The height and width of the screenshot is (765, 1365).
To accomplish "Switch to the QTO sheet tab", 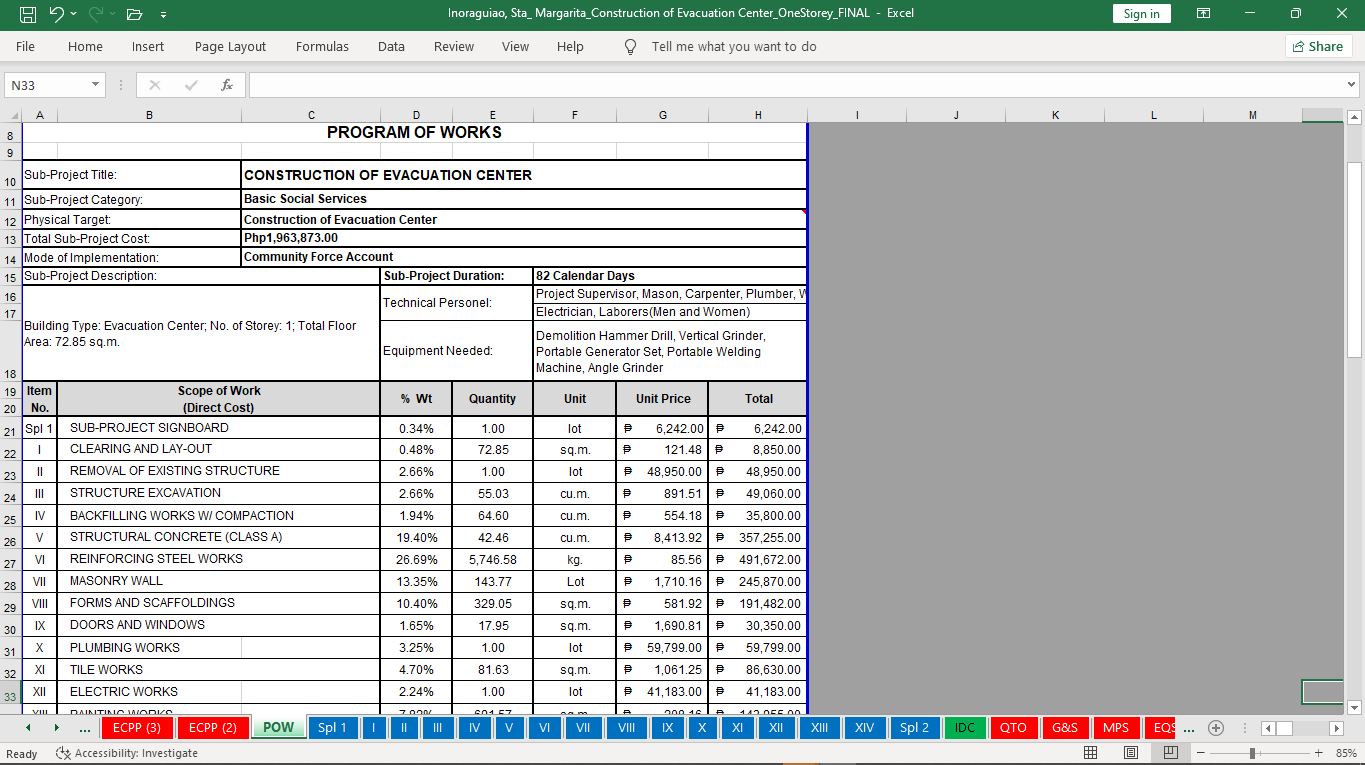I will click(1013, 728).
